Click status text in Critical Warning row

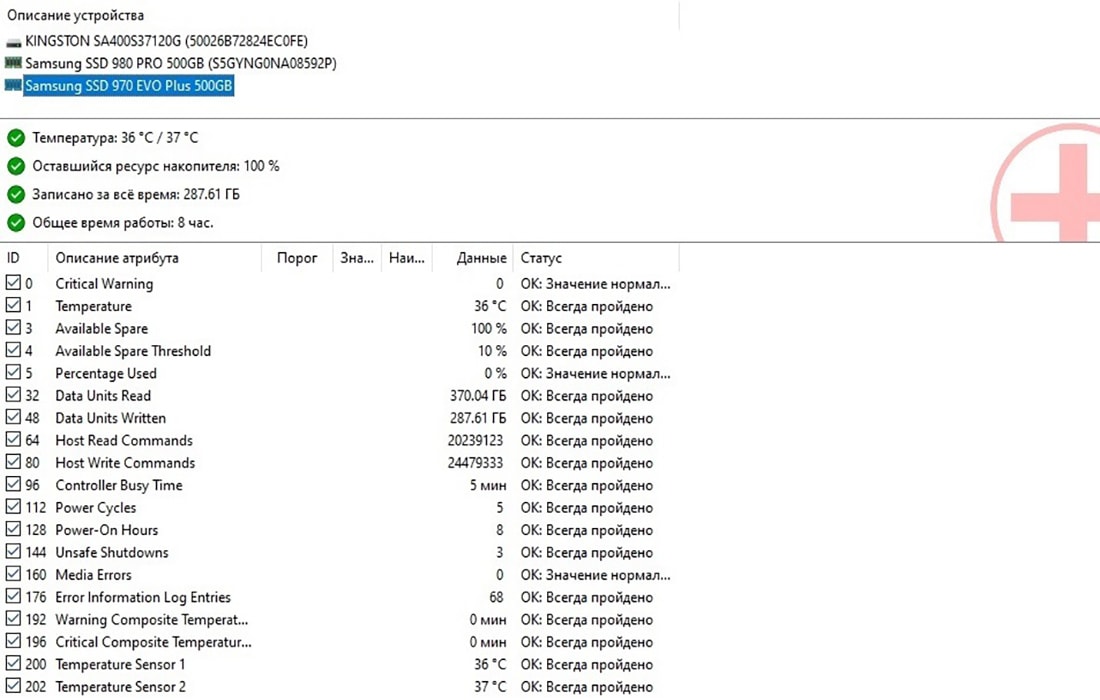596,284
